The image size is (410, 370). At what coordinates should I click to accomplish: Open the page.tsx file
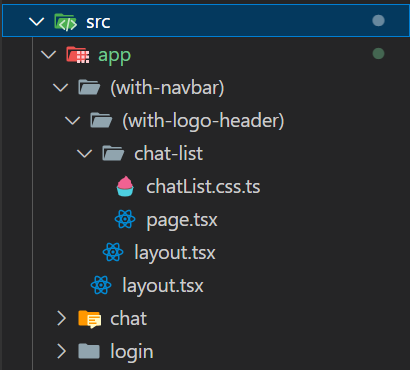click(x=182, y=220)
